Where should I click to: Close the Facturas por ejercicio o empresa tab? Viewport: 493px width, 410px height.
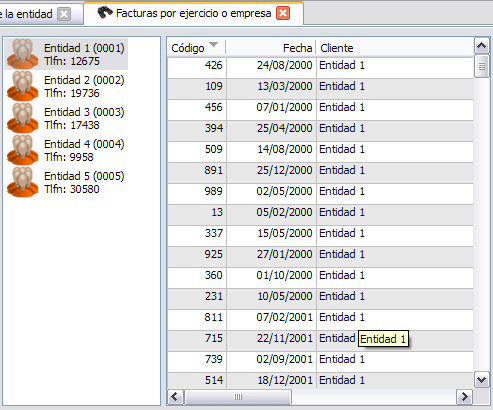283,13
